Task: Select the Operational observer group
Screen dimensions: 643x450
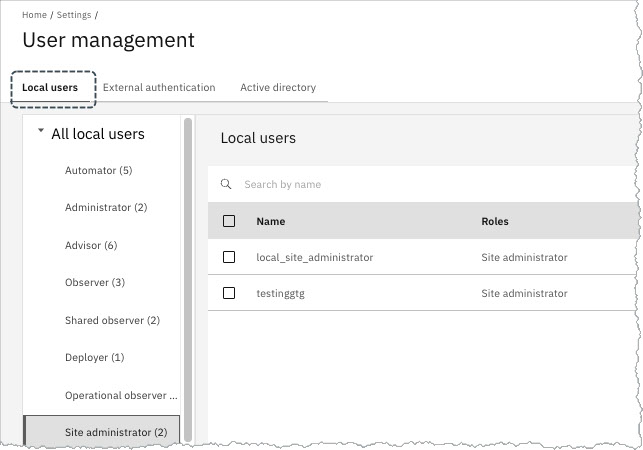Action: 120,395
